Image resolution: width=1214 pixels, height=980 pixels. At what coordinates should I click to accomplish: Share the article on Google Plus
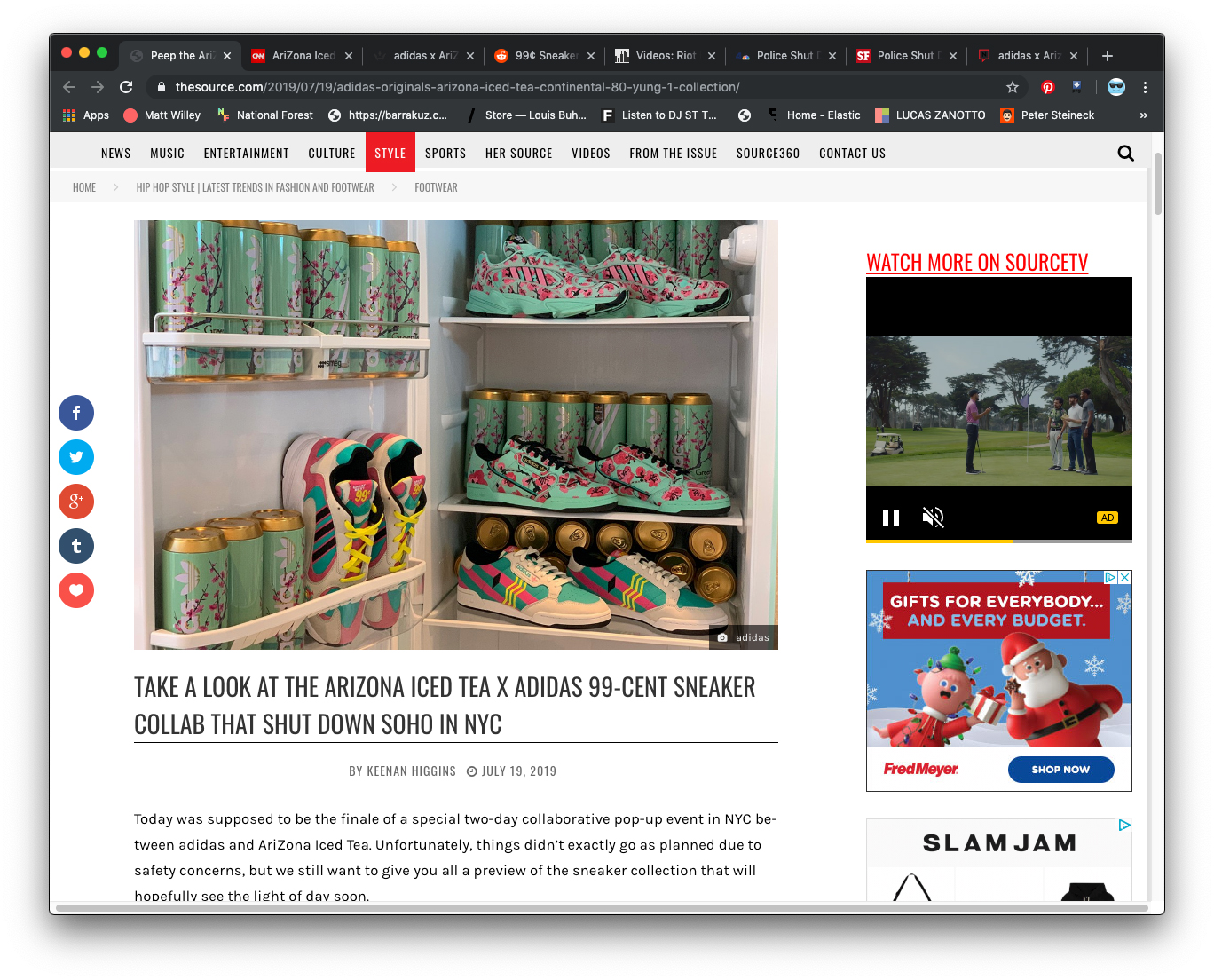click(76, 502)
